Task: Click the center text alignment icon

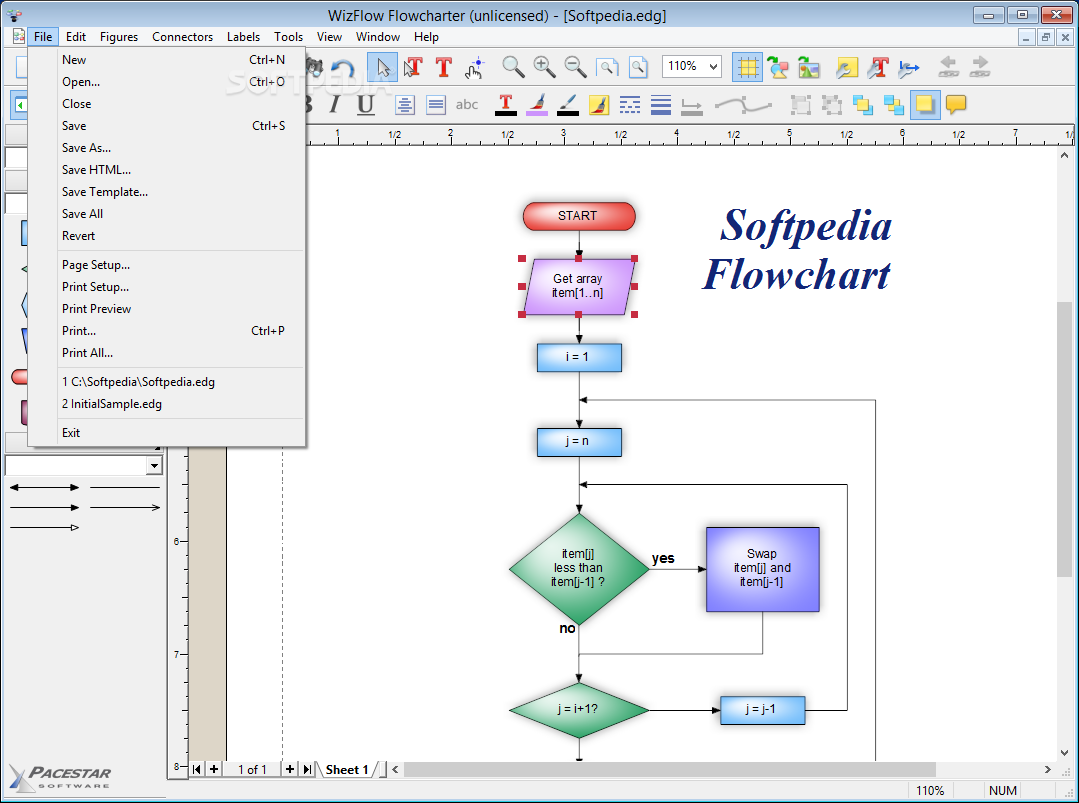Action: point(405,105)
